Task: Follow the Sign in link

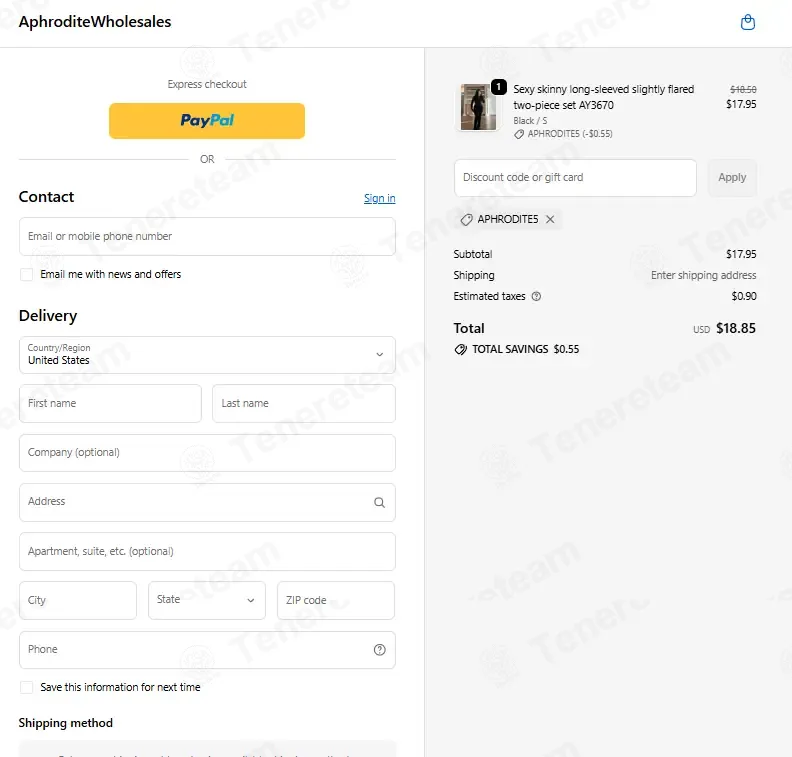Action: pyautogui.click(x=379, y=198)
